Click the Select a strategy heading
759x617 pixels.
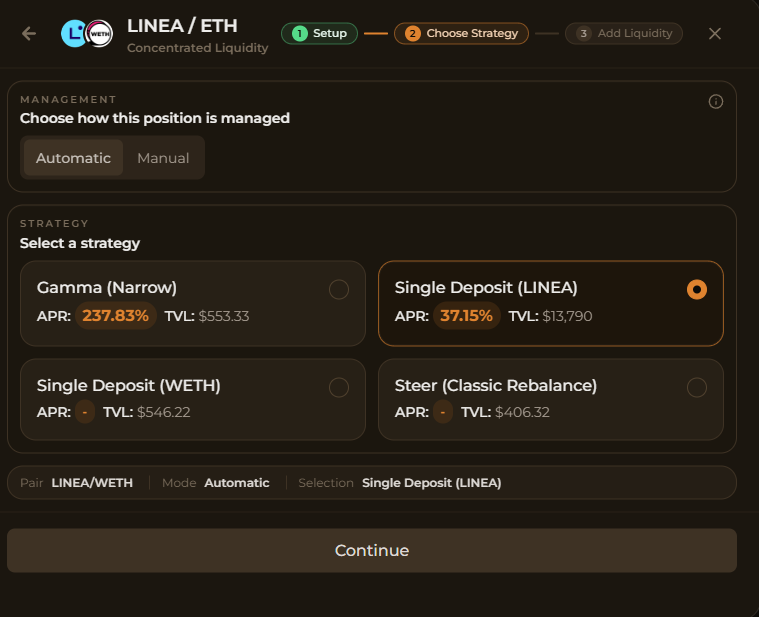(80, 243)
